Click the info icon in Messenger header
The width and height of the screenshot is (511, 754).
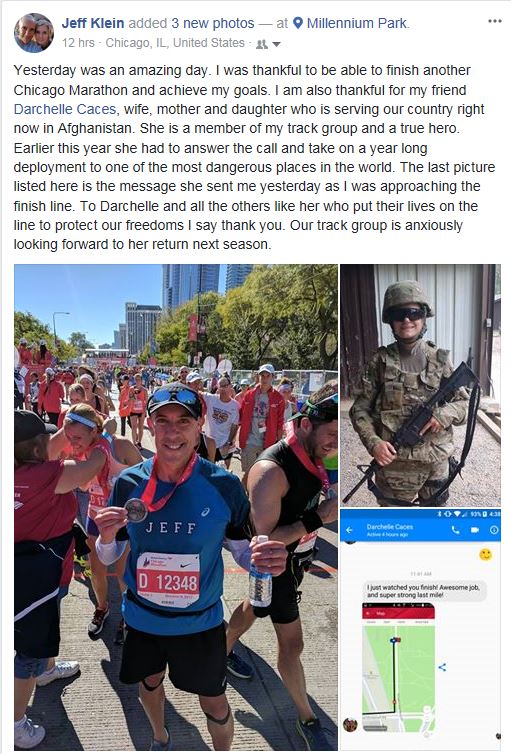494,530
